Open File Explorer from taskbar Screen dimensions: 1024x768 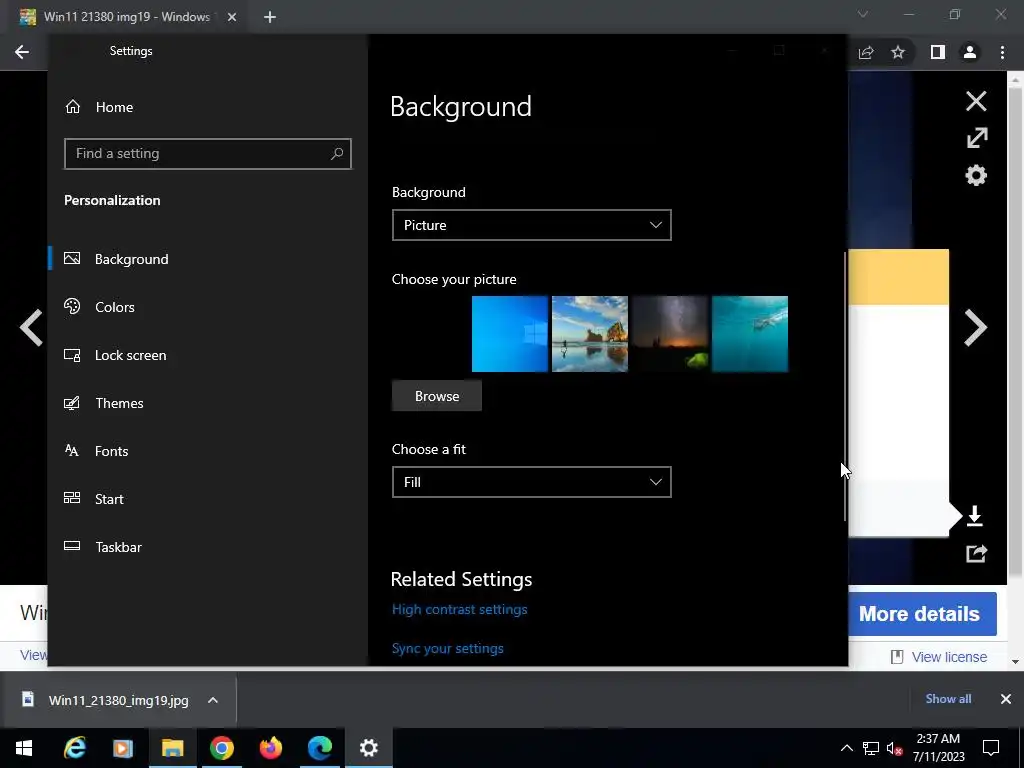tap(172, 748)
